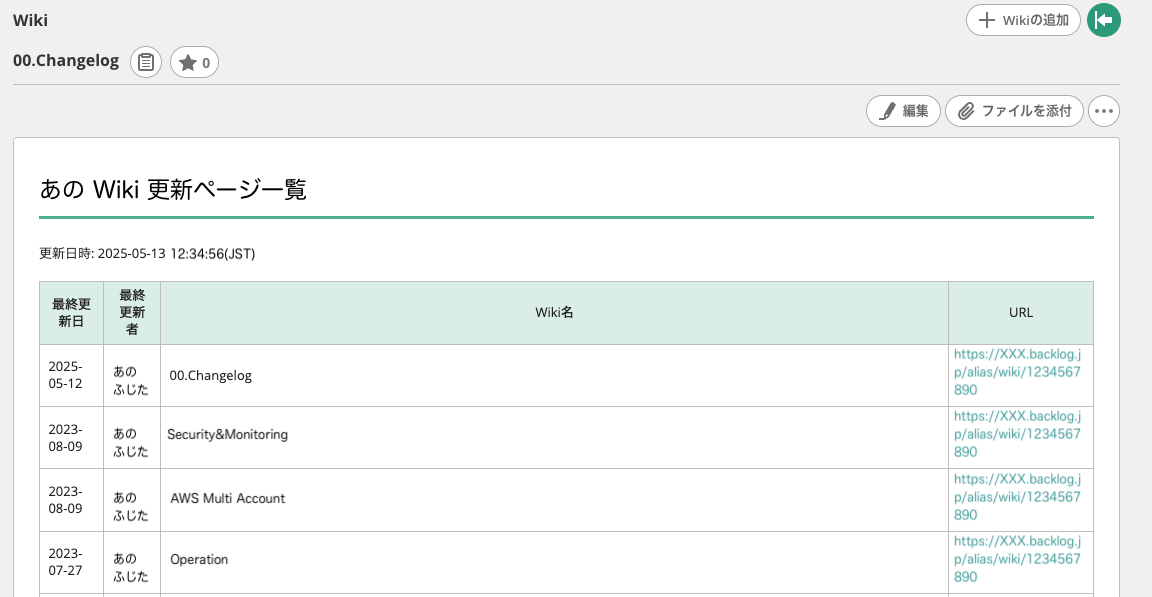This screenshot has width=1152, height=597.
Task: Open the 編集 edit button
Action: (903, 111)
